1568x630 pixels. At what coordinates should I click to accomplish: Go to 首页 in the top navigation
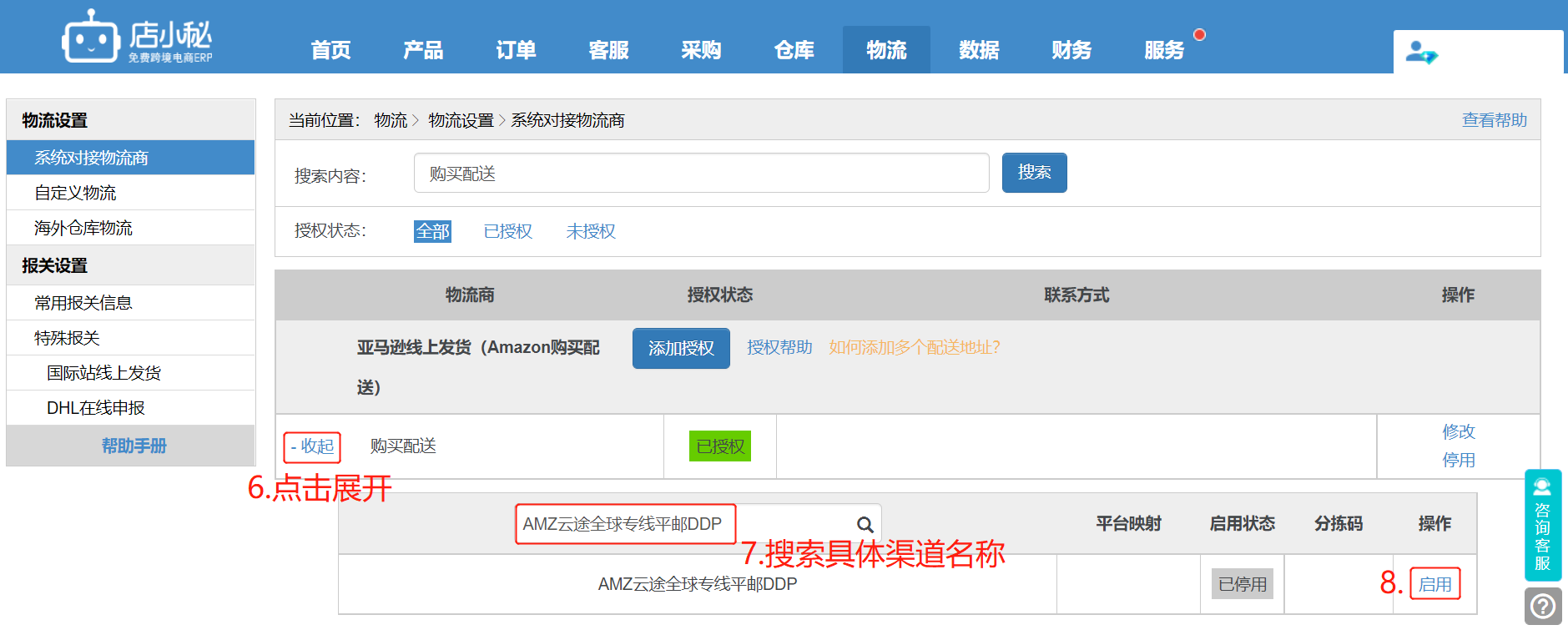tap(330, 50)
